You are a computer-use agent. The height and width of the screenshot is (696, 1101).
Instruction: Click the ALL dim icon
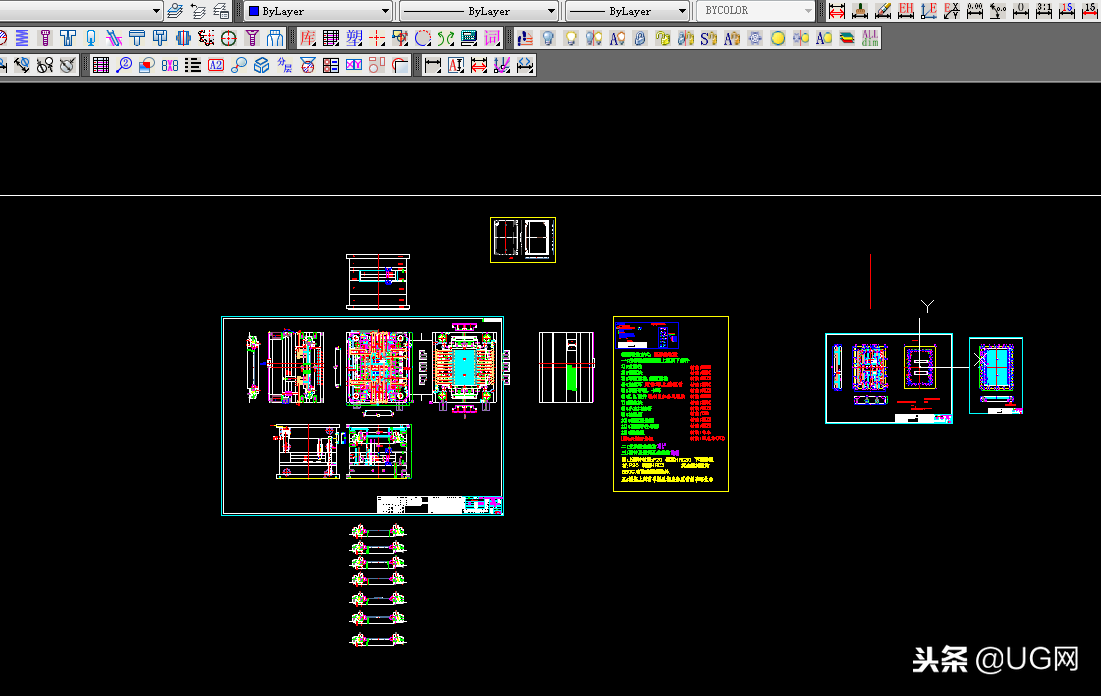tap(870, 38)
